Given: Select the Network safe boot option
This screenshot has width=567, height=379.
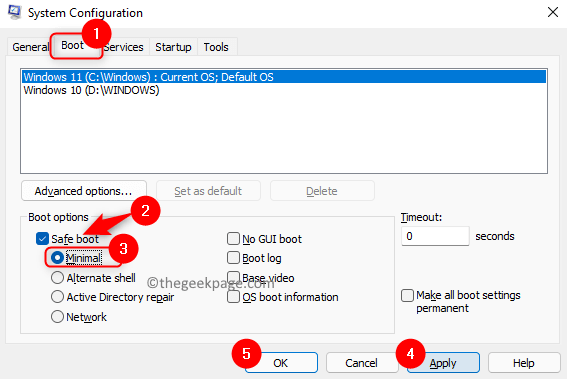Looking at the screenshot, I should tap(57, 317).
